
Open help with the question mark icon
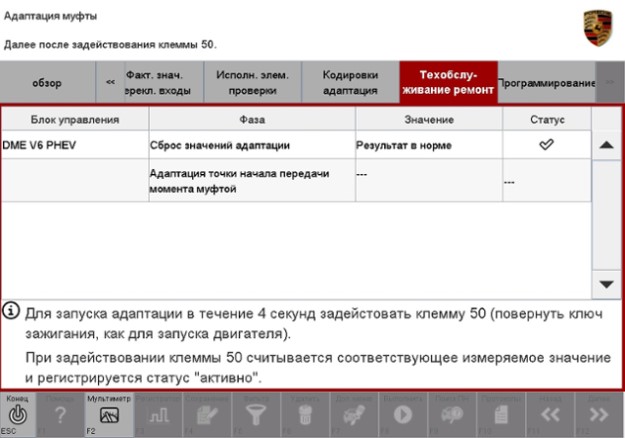point(63,416)
